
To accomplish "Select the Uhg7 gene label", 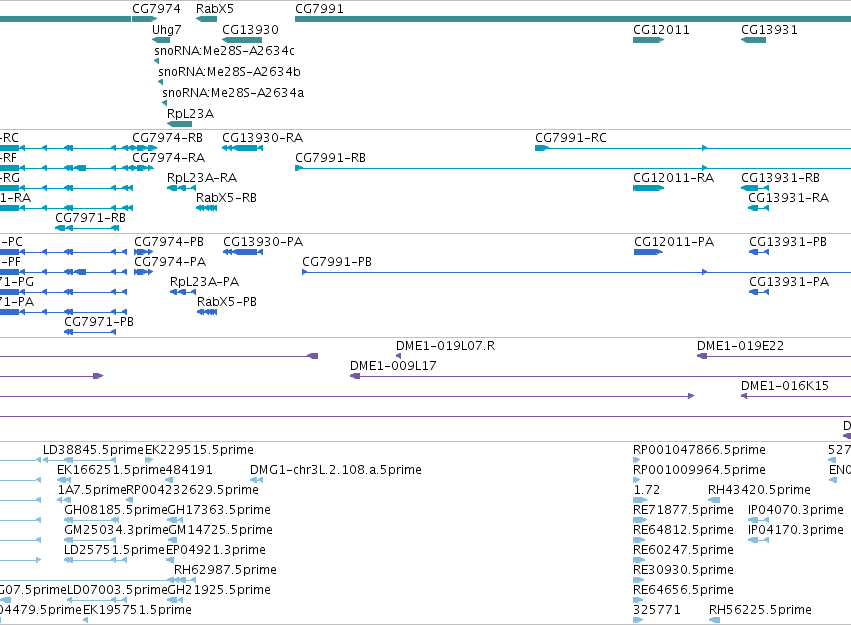I will coord(167,30).
